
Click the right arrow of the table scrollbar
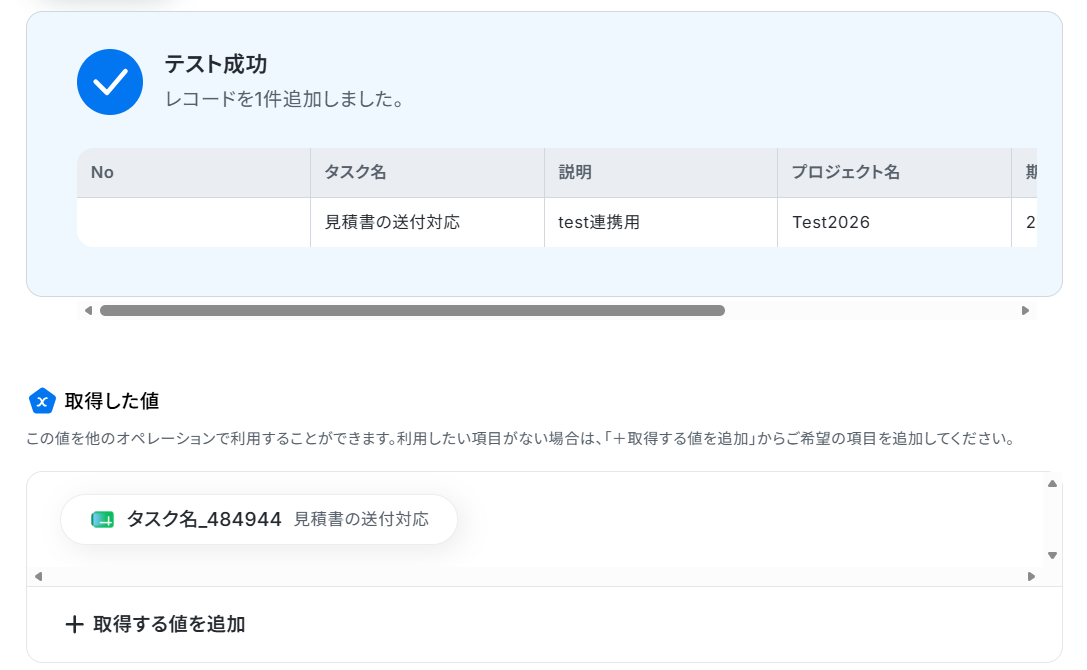[x=1025, y=311]
